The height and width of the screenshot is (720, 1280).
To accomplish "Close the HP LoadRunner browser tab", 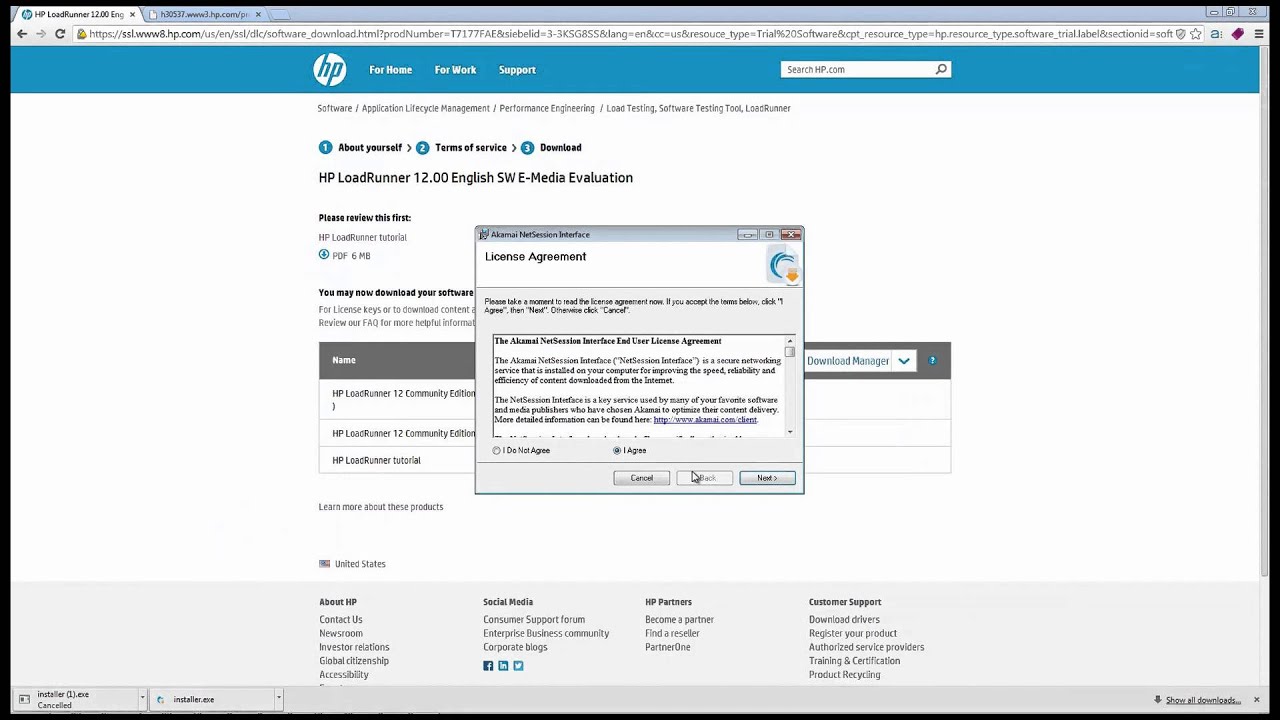I will (x=132, y=14).
